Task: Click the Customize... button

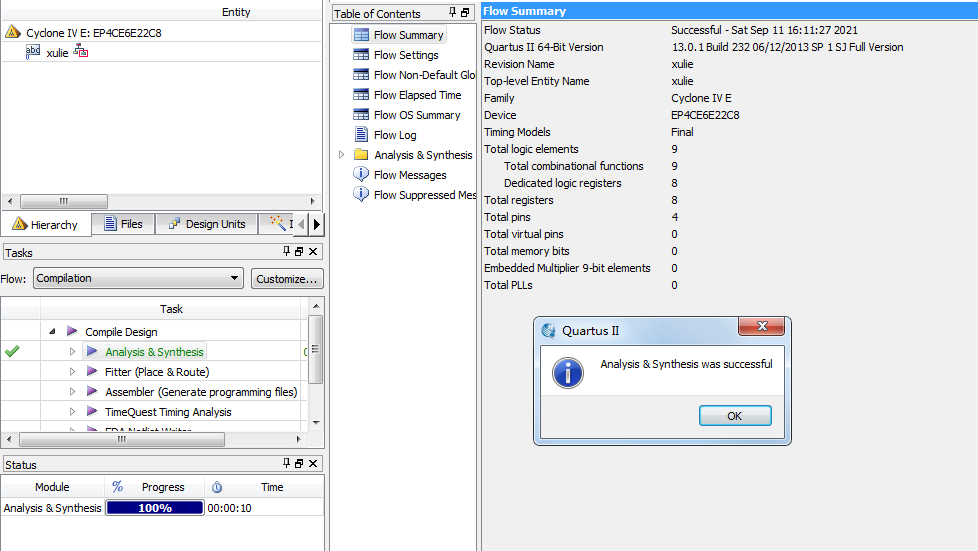Action: 287,279
